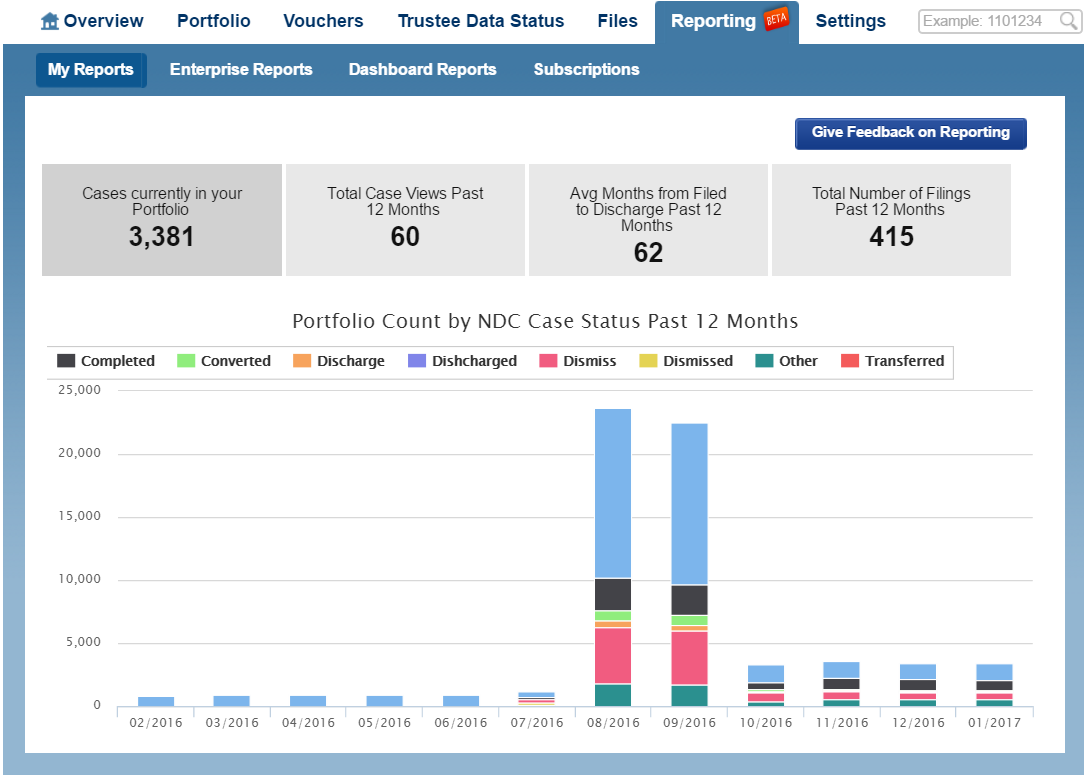Switch to the Vouchers tab
This screenshot has width=1087, height=778.
point(323,21)
